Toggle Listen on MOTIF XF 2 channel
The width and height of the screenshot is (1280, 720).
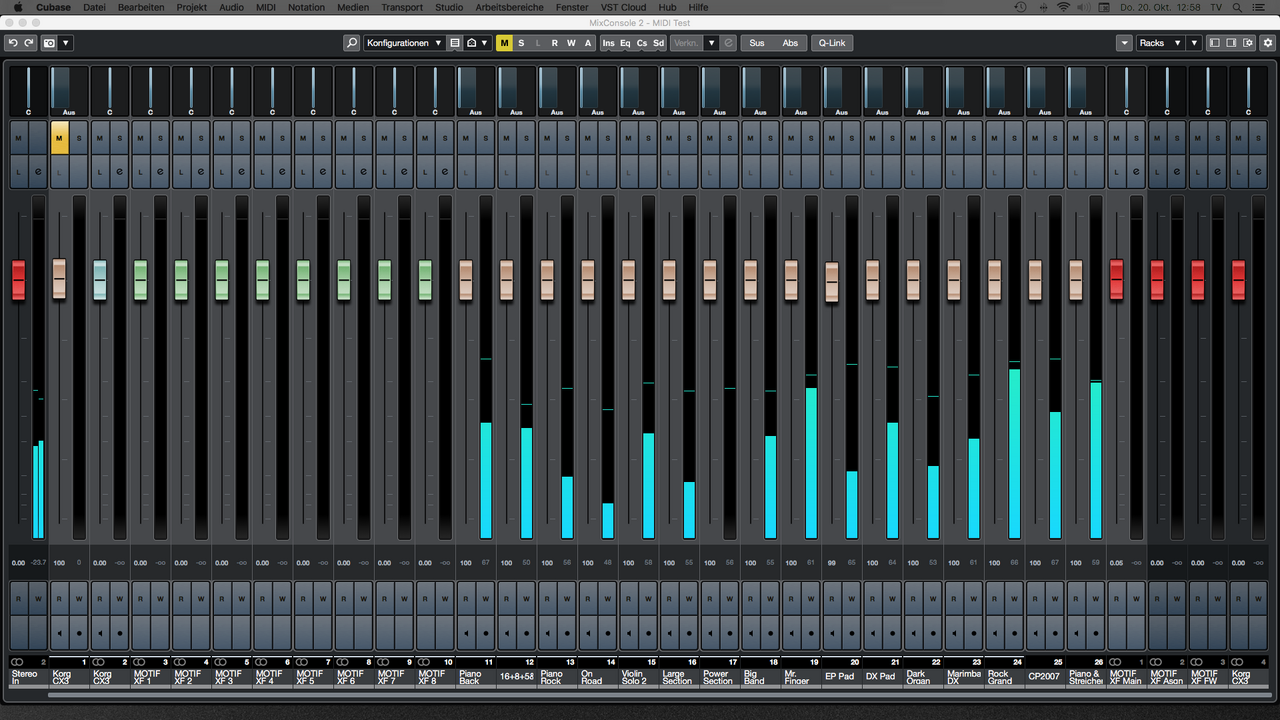[x=181, y=172]
